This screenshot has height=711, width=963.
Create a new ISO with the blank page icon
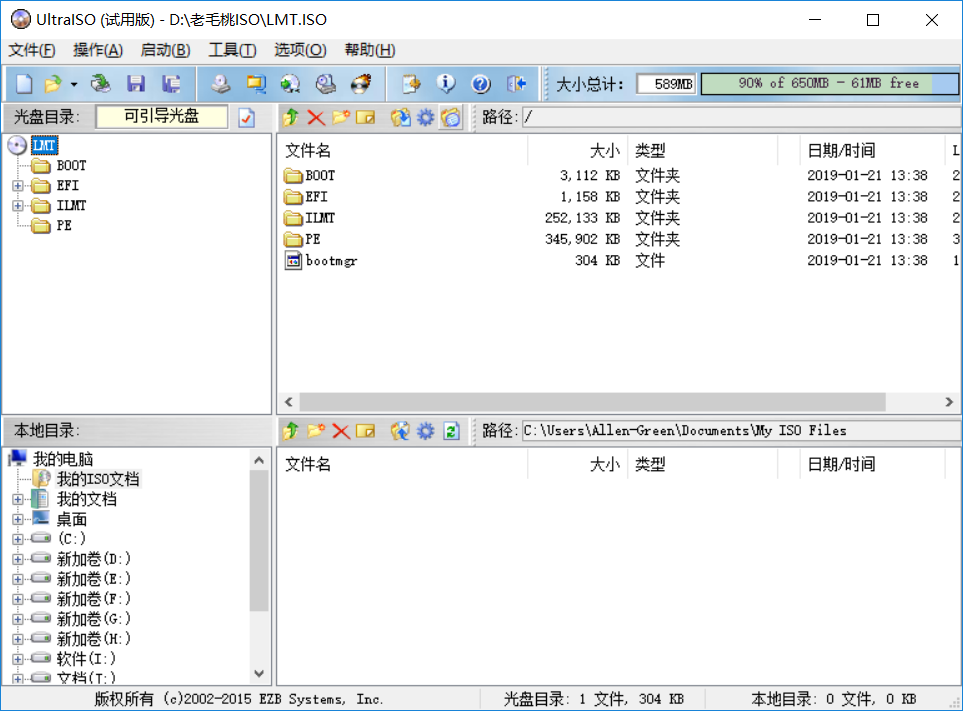pyautogui.click(x=24, y=84)
